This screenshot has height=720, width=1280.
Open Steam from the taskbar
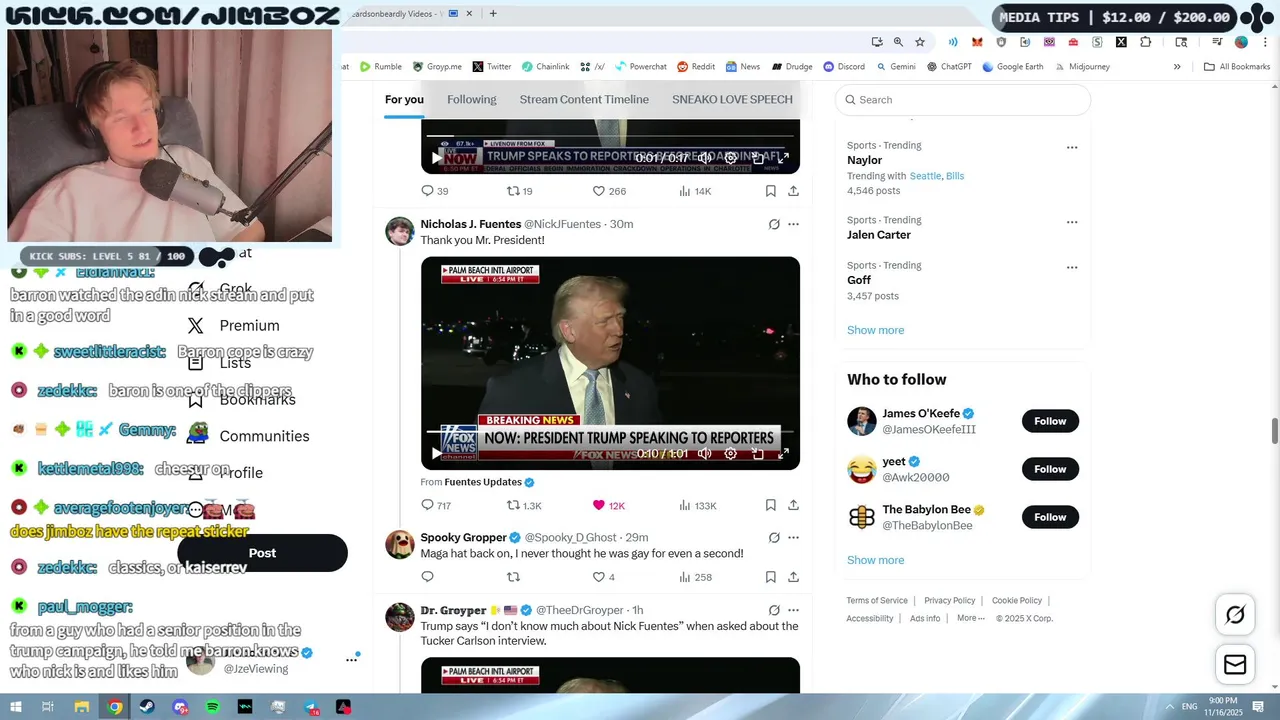point(147,707)
